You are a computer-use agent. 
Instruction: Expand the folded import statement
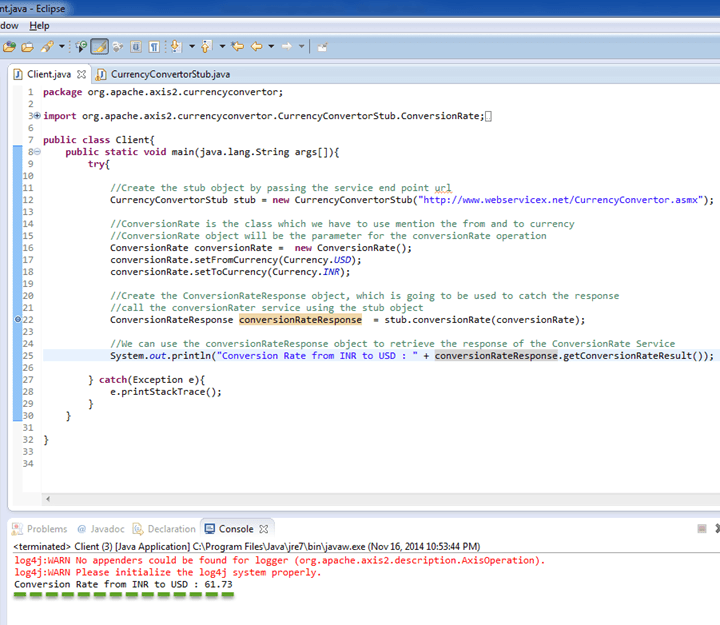click(37, 116)
